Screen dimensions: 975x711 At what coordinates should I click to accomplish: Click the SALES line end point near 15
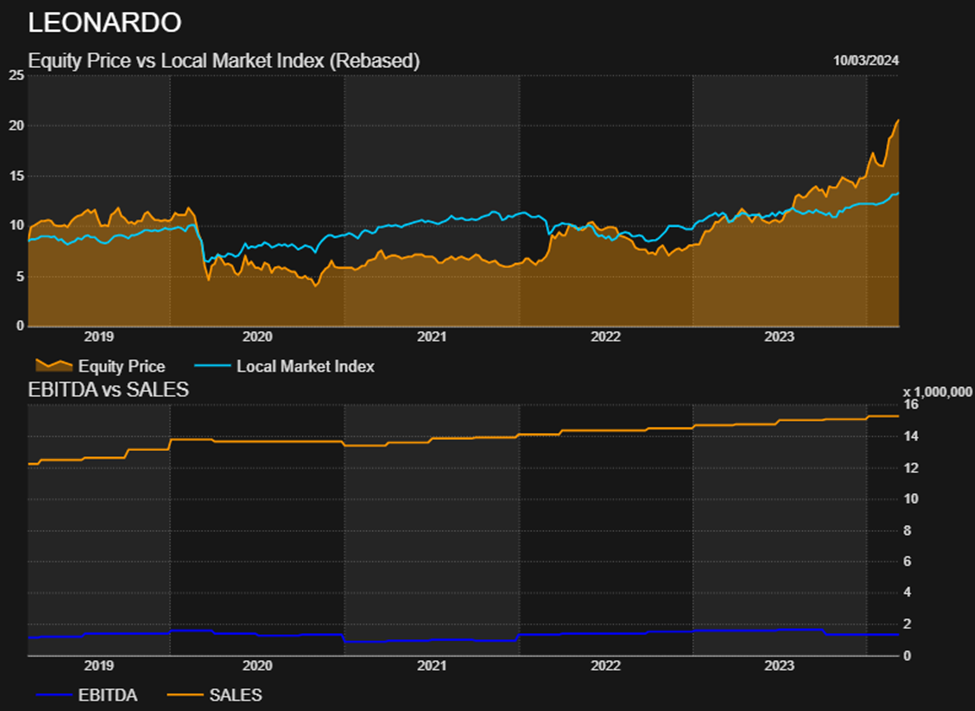[897, 416]
